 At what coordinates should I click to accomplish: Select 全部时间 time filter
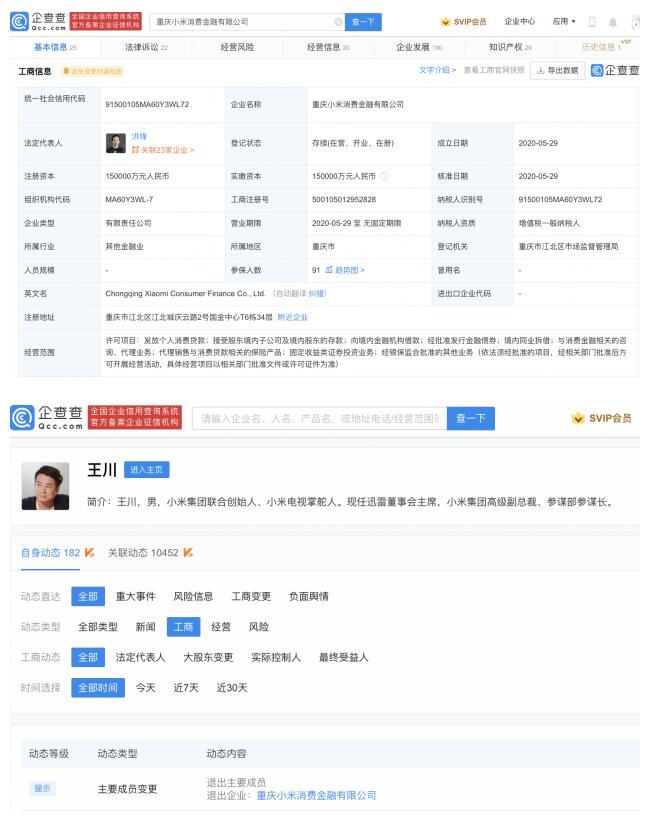pos(98,688)
